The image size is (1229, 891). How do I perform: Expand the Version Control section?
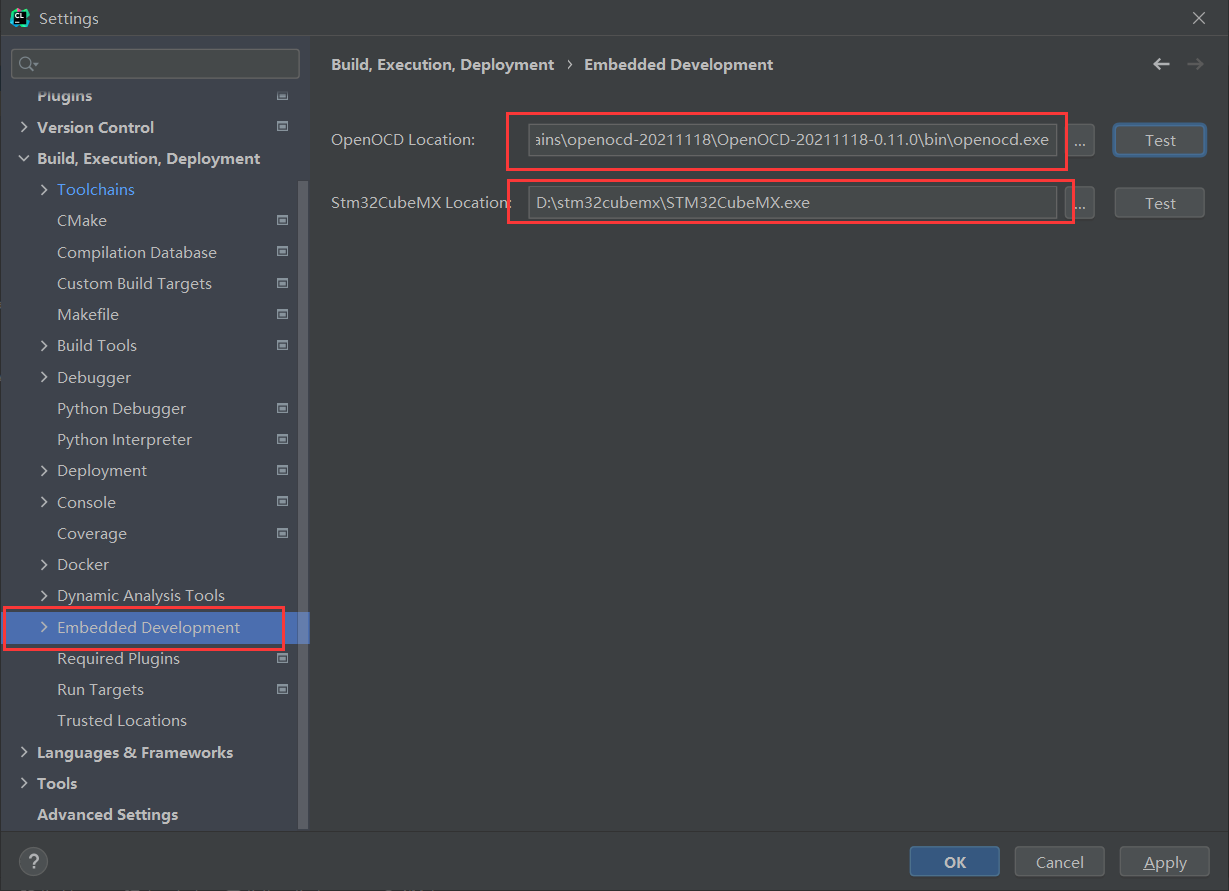coord(24,127)
